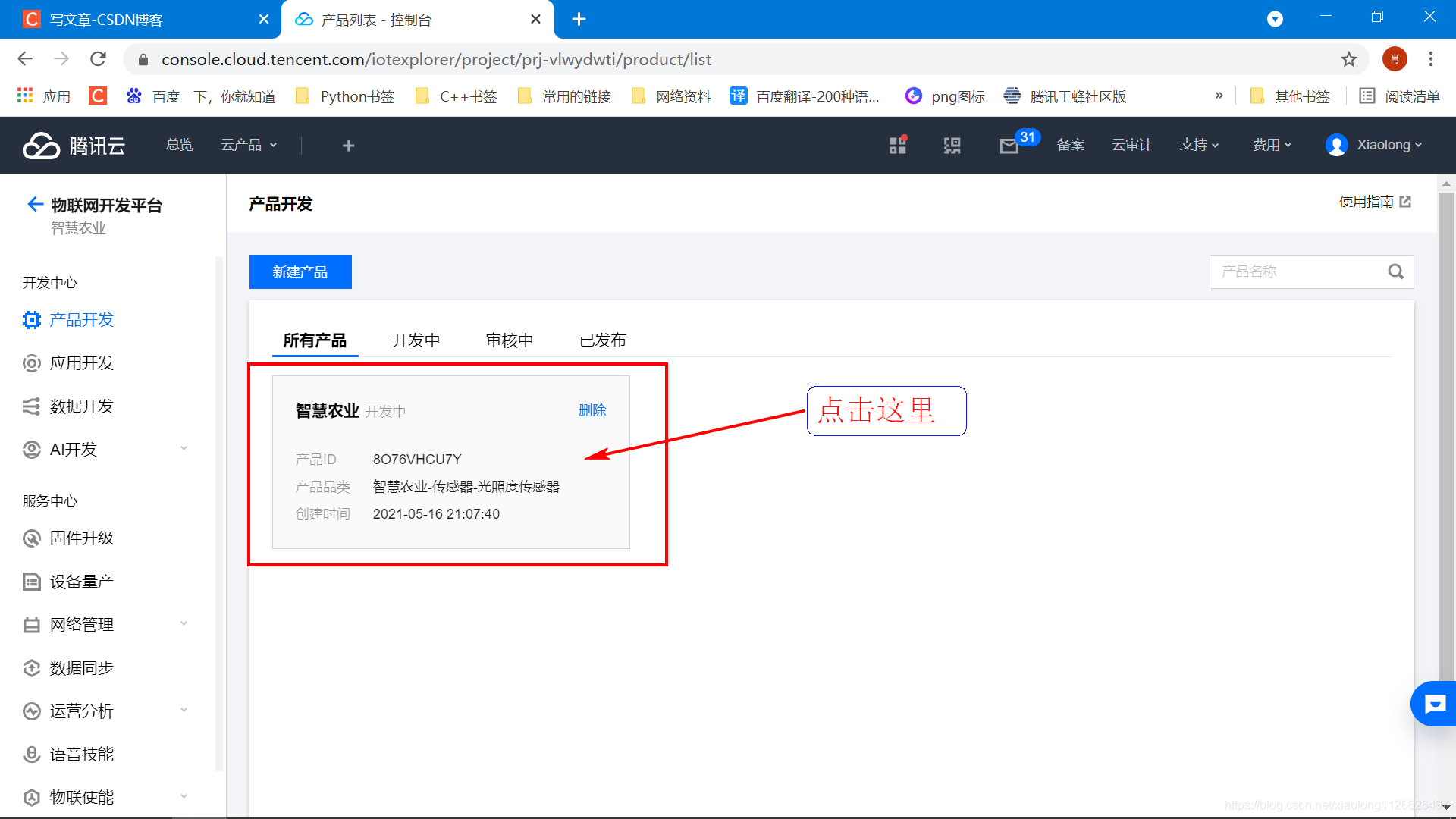1456x819 pixels.
Task: Click the Tencent Cloud logo icon
Action: point(41,145)
